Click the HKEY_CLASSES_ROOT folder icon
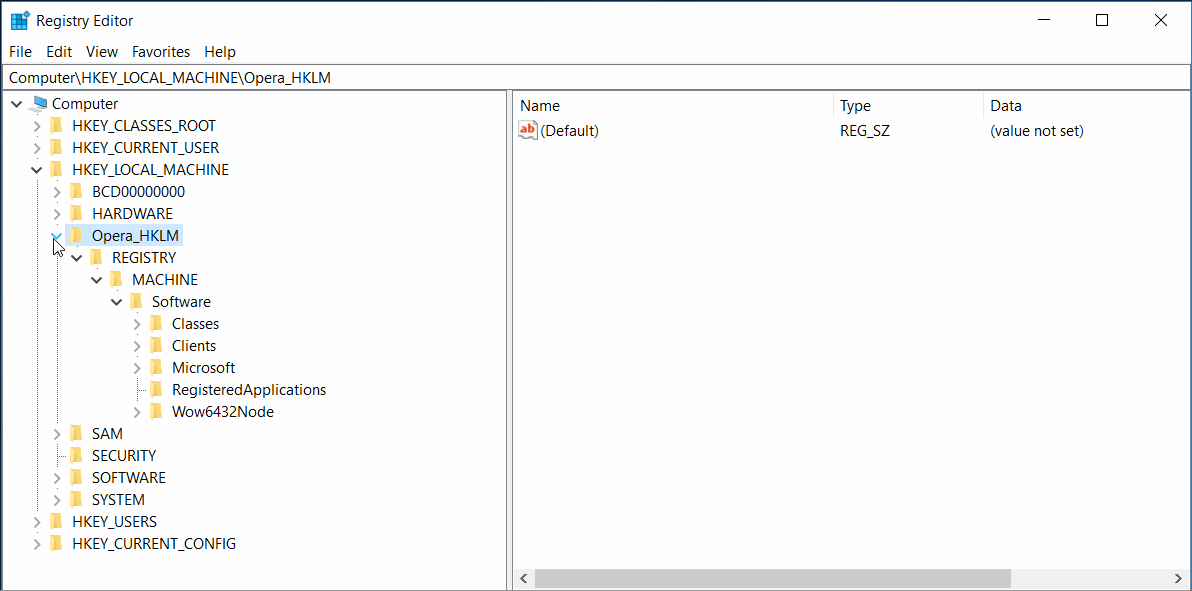The image size is (1192, 591). 55,126
